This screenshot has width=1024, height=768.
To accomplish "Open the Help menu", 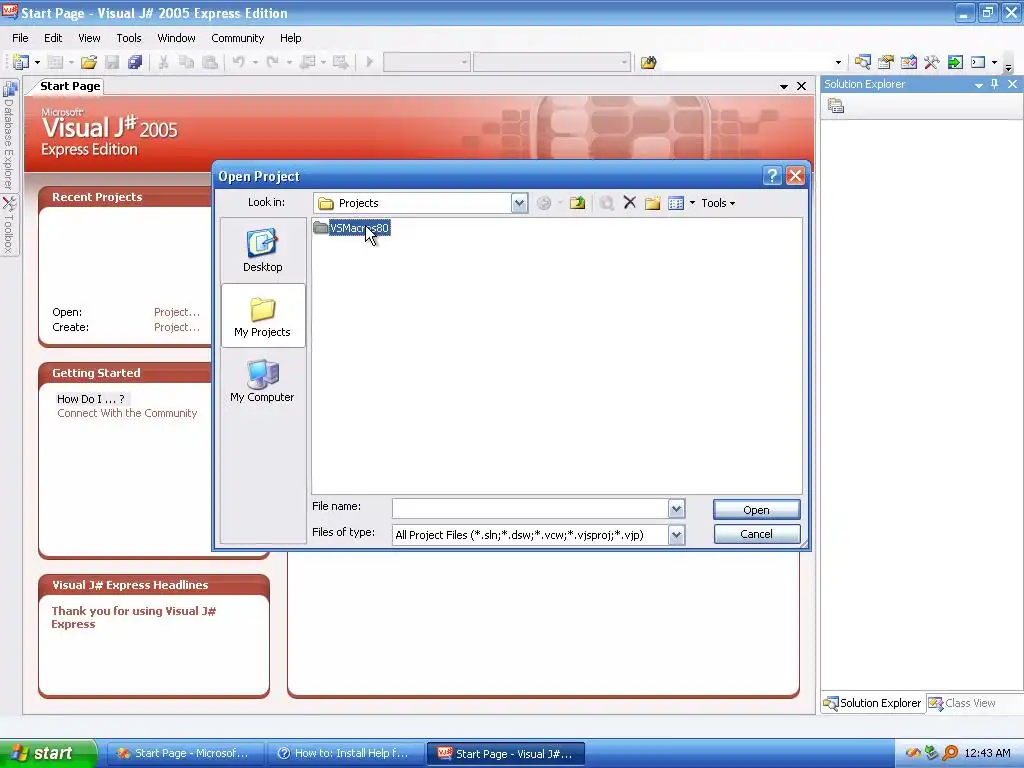I will pyautogui.click(x=291, y=38).
